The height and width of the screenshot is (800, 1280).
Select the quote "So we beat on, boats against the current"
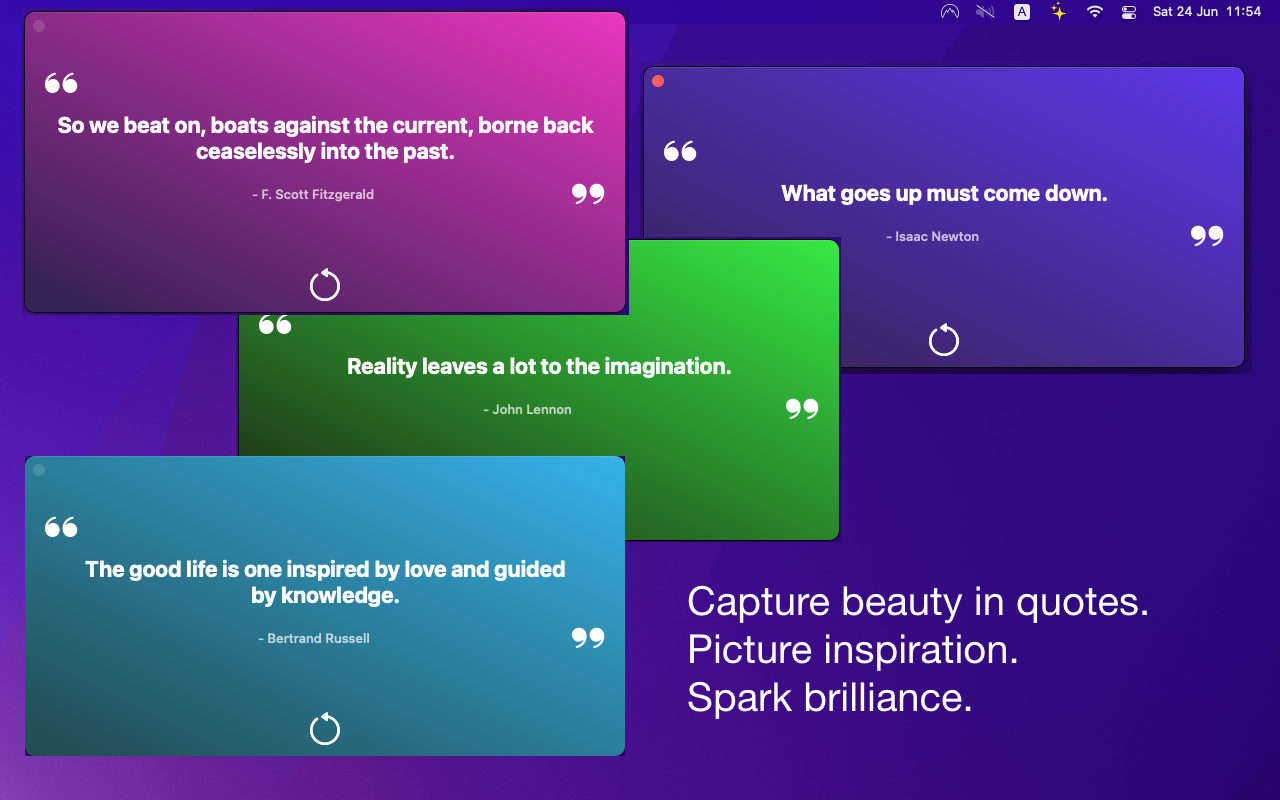point(325,138)
